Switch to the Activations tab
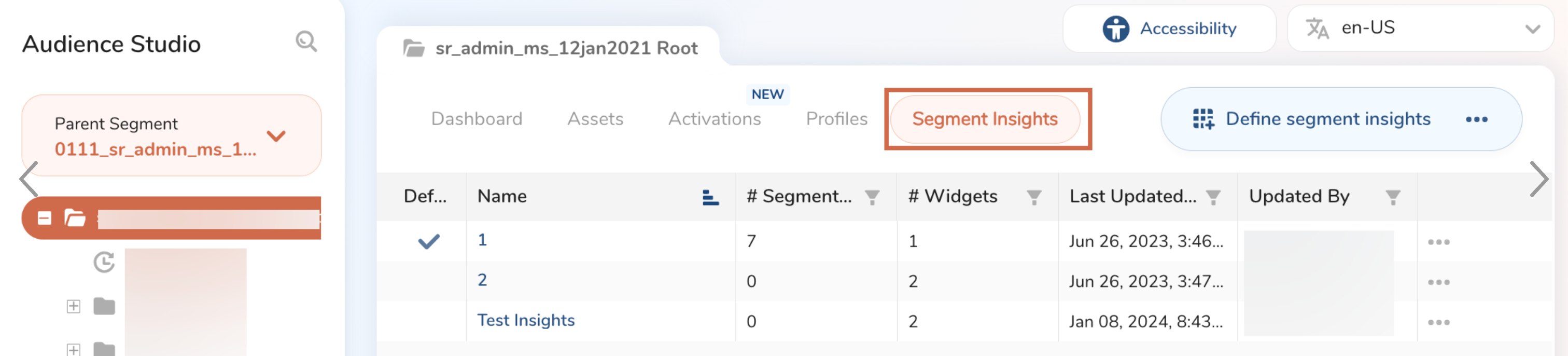 714,119
